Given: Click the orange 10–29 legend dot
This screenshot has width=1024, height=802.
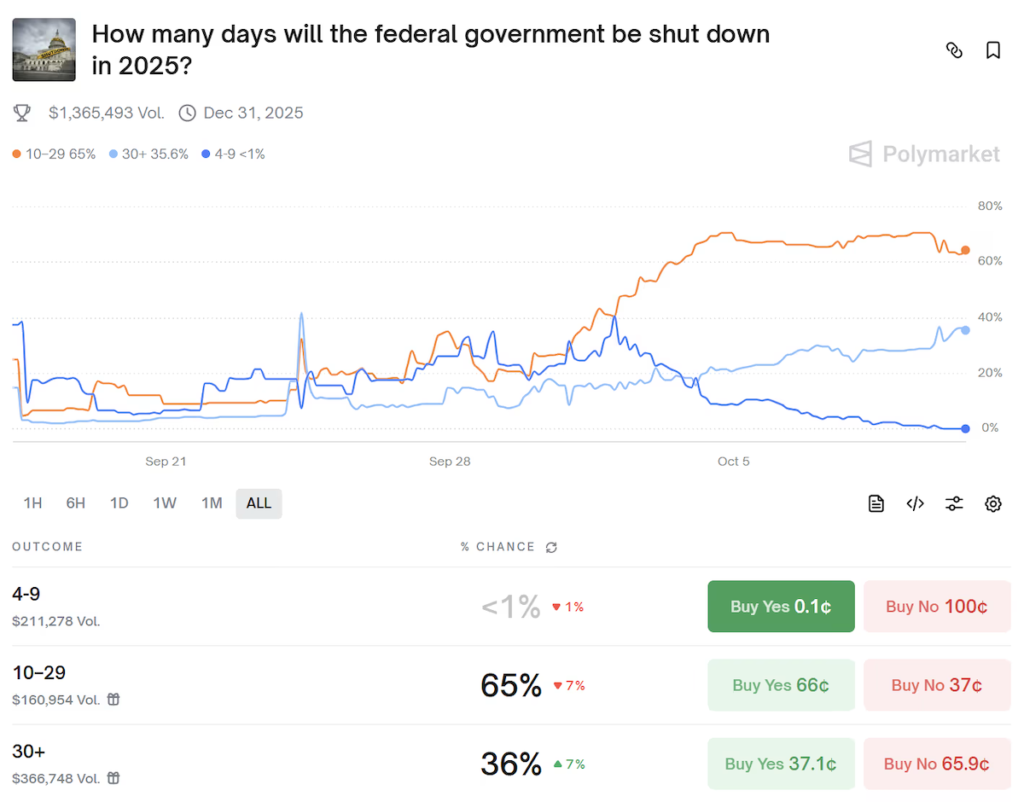Looking at the screenshot, I should [17, 154].
